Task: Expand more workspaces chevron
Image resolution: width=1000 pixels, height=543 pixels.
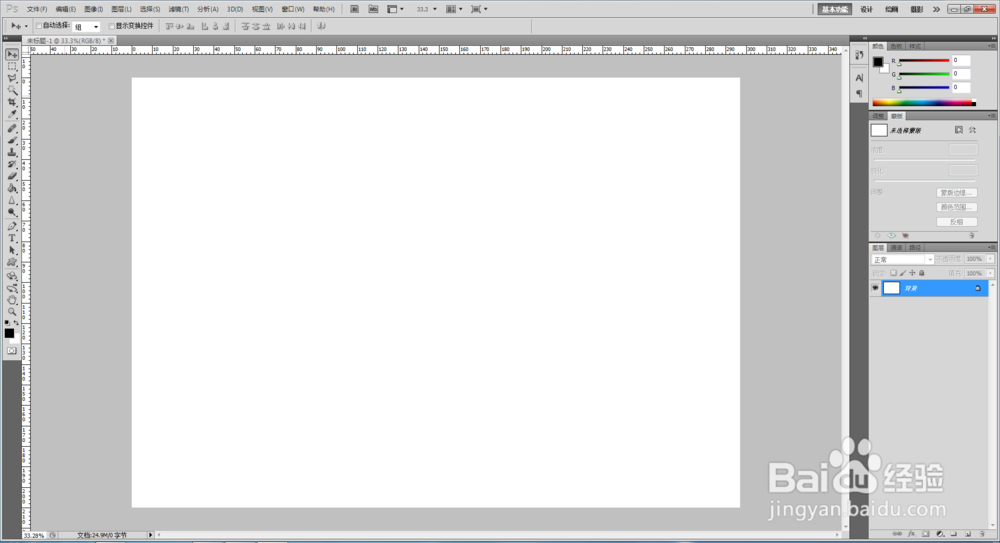Action: coord(936,10)
